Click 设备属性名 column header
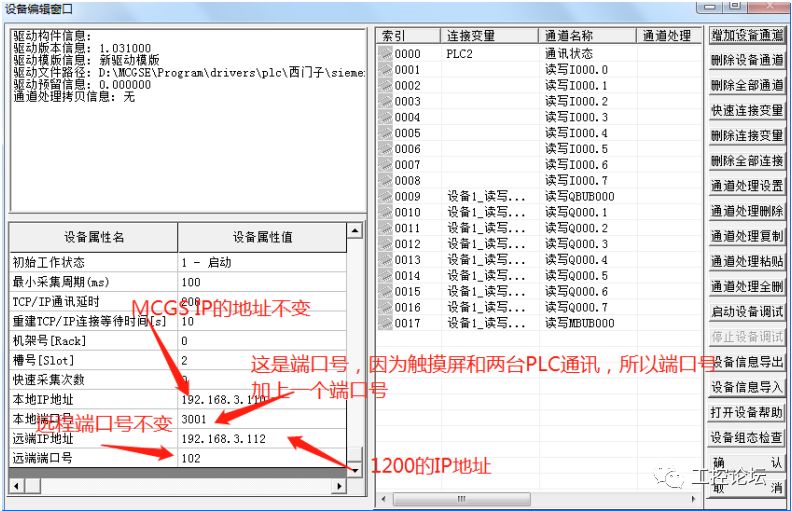792x511 pixels. [x=93, y=237]
